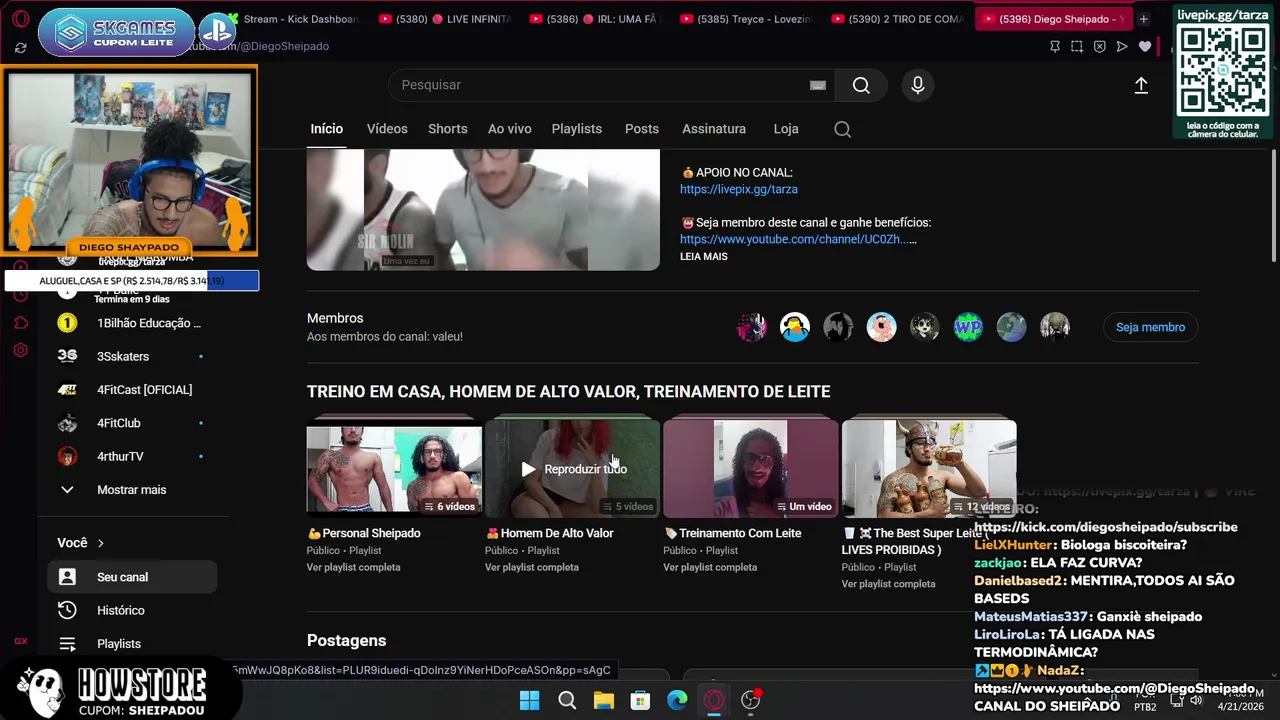Switch to the Shorts channel tab

point(448,129)
